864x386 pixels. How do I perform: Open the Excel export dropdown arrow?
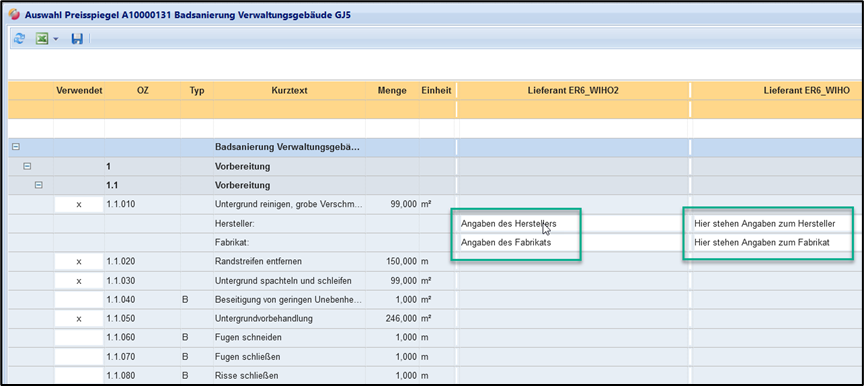tap(56, 39)
